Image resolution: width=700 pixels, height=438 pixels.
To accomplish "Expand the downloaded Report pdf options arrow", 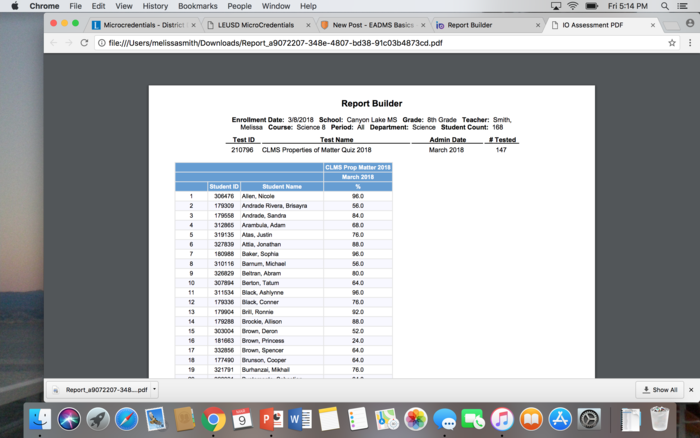I will coord(154,389).
